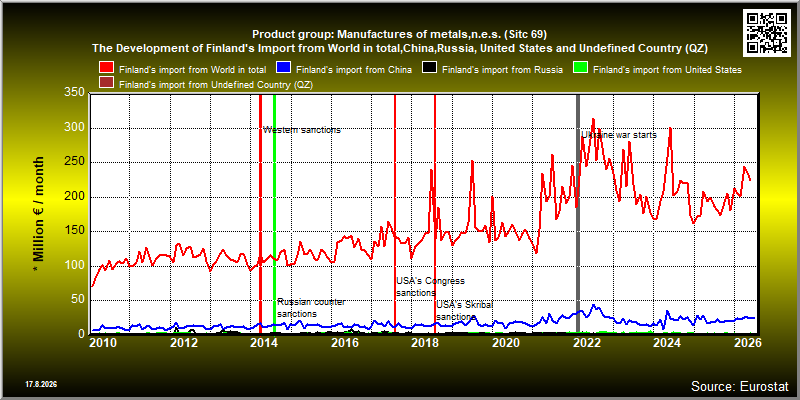Click the x-axis year label 2014
The height and width of the screenshot is (400, 800).
click(x=264, y=343)
